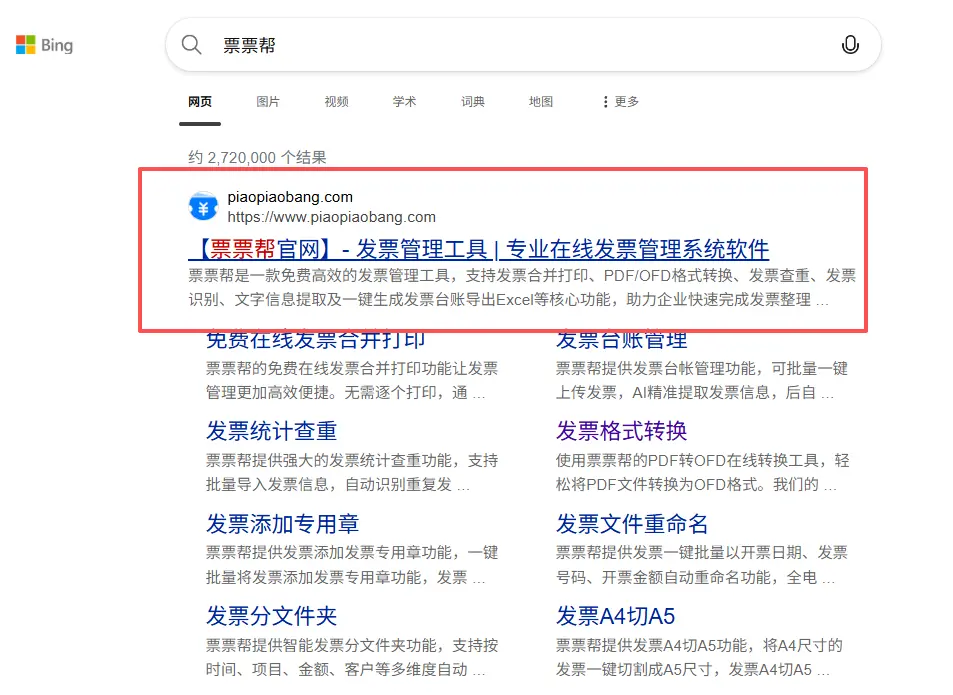Activate voice search microphone icon
Viewport: 953px width, 695px height.
850,45
